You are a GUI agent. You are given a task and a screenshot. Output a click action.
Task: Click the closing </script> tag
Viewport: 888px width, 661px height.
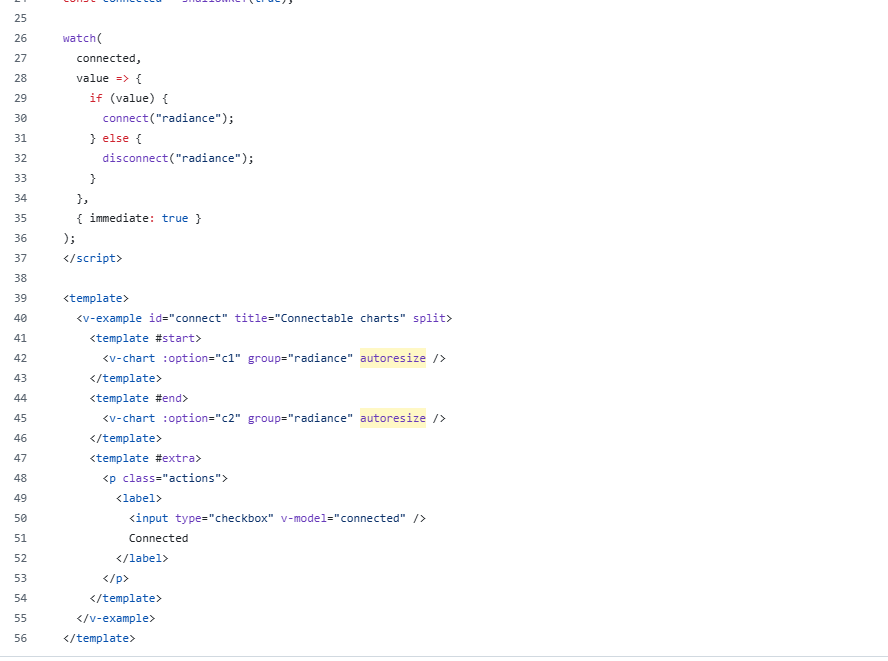click(92, 258)
